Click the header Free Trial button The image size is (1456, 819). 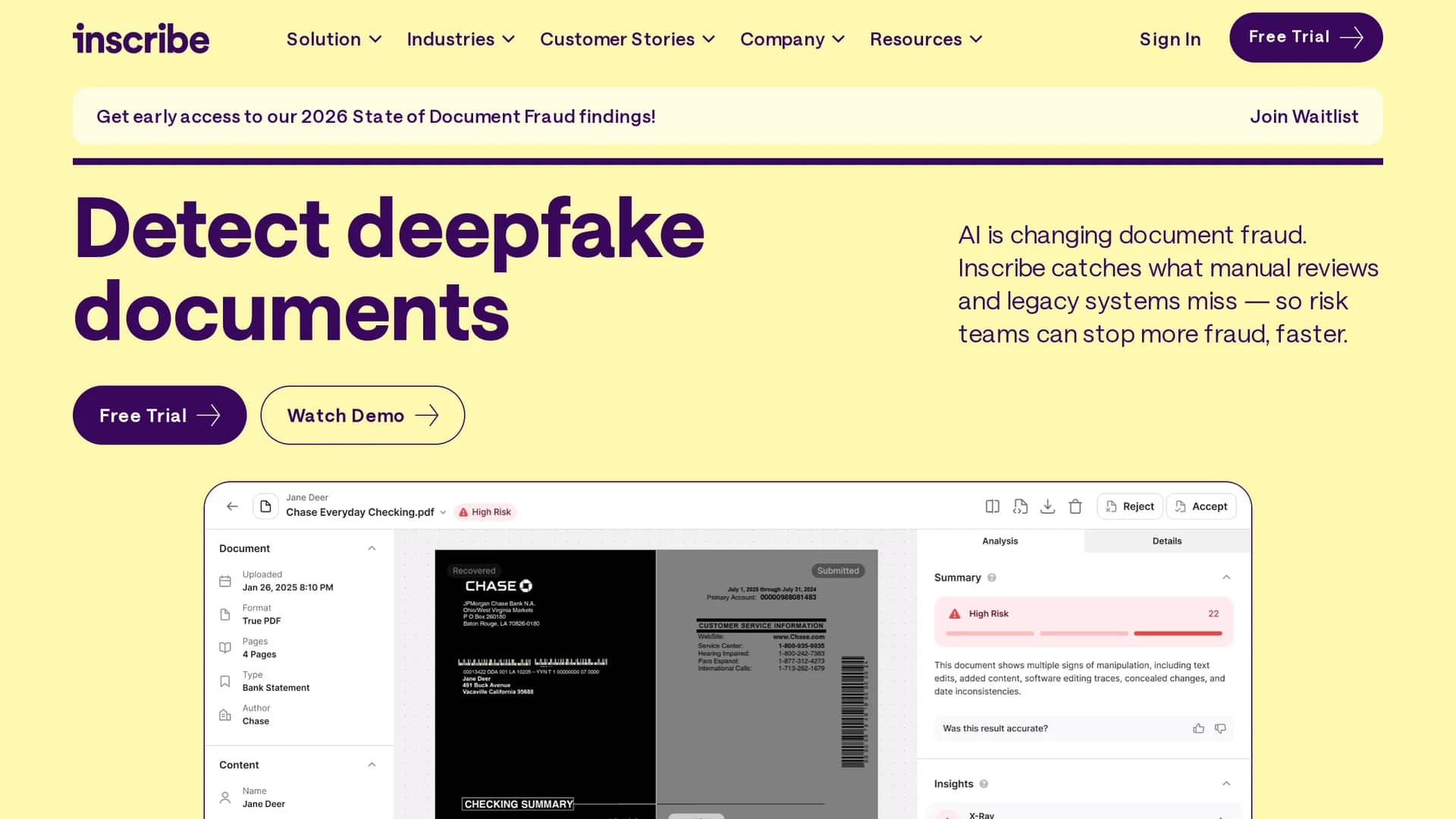click(x=1306, y=37)
